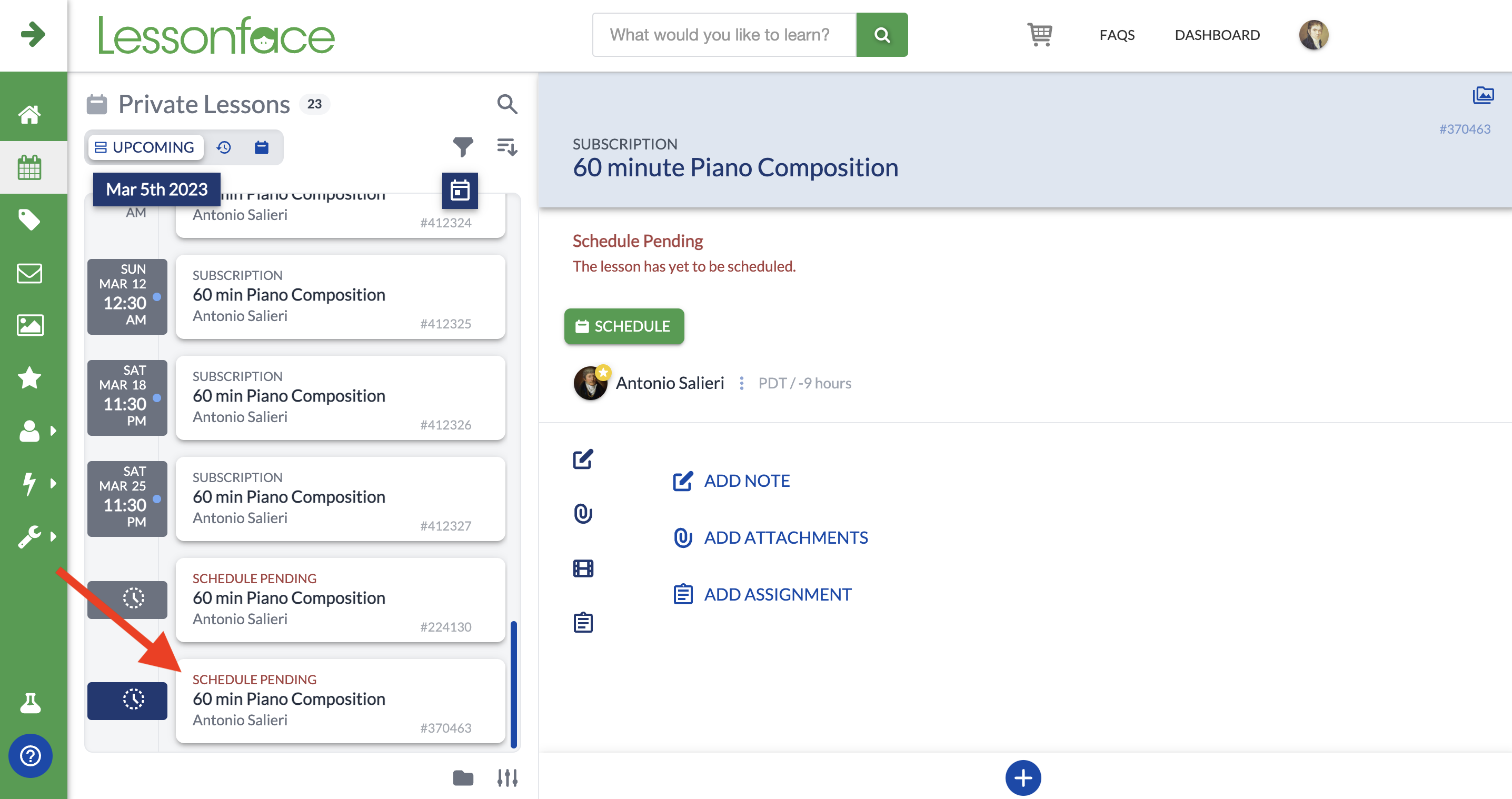Open schedule pending lesson #370463
Viewport: 1512px width, 799px height.
341,701
